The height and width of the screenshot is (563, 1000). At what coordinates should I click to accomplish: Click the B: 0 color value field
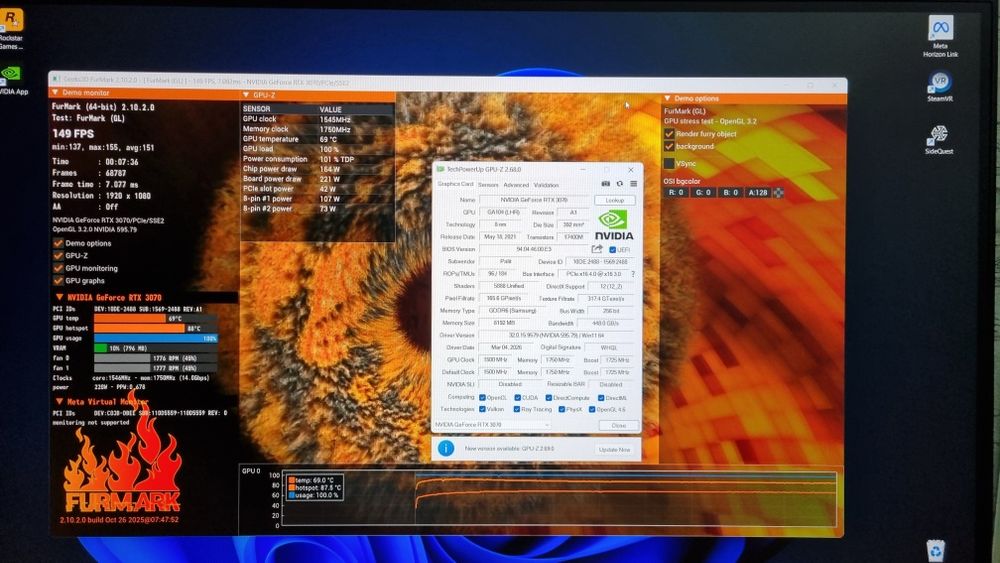click(730, 193)
